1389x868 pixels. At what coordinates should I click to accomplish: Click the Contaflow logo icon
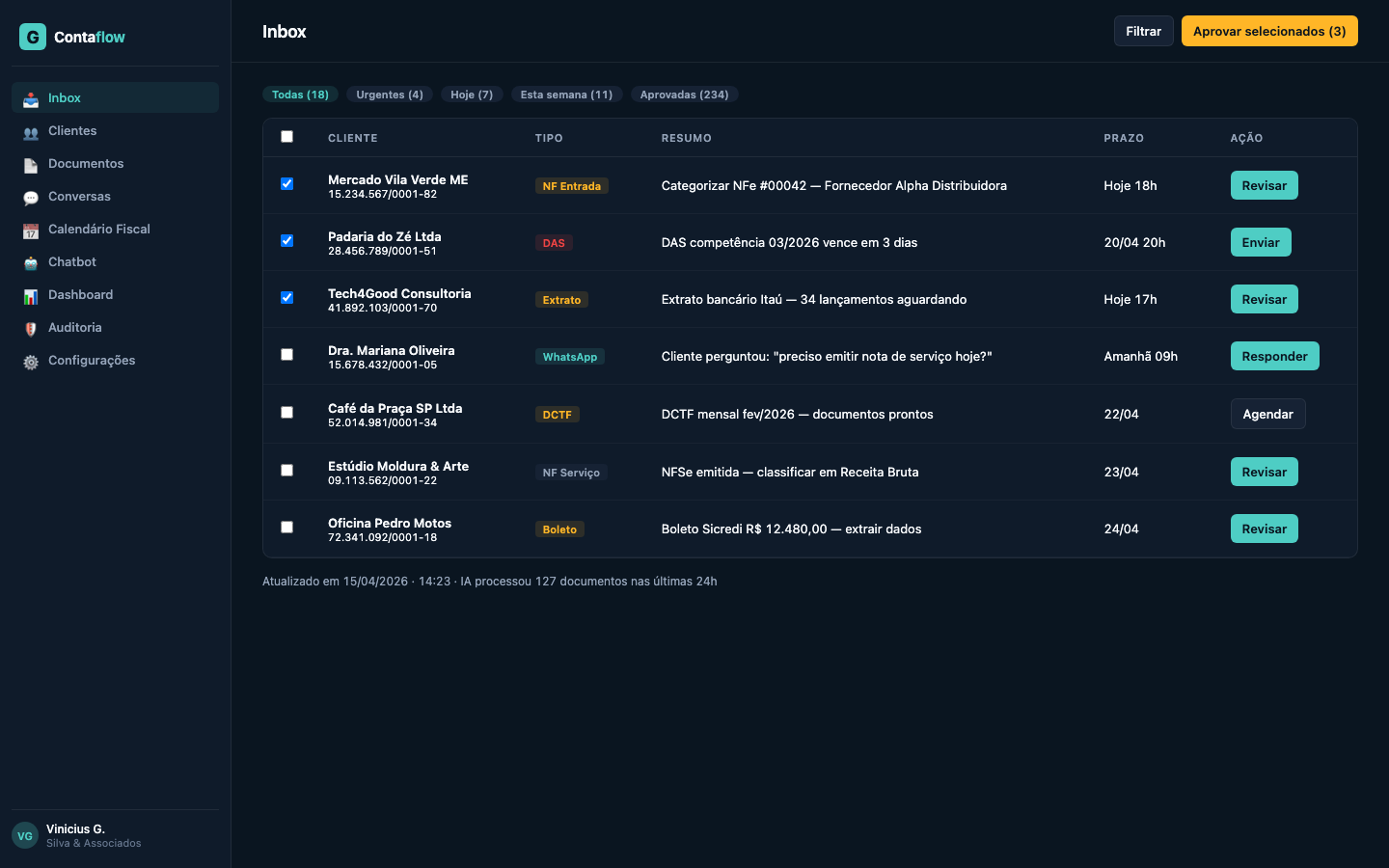33,37
